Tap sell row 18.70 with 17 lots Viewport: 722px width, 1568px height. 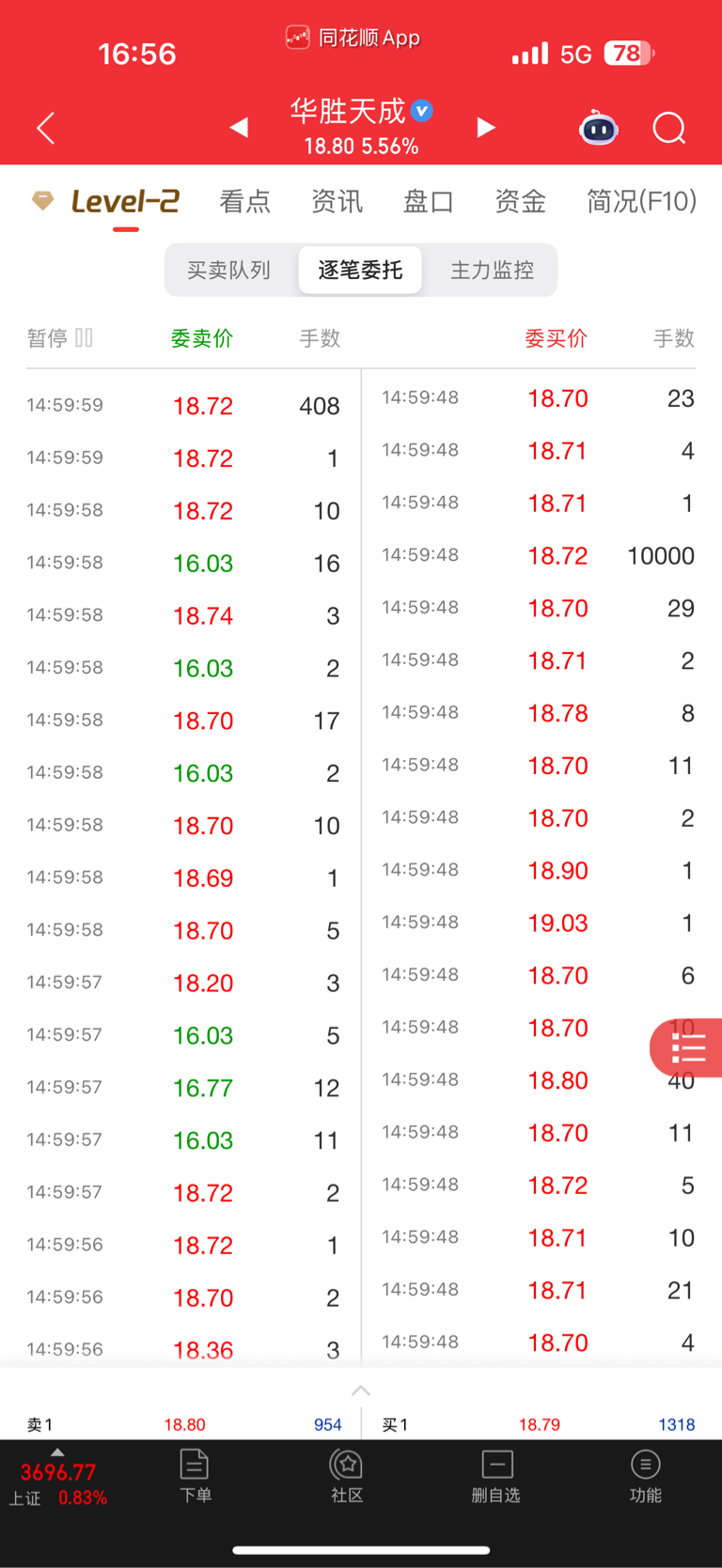pyautogui.click(x=183, y=721)
